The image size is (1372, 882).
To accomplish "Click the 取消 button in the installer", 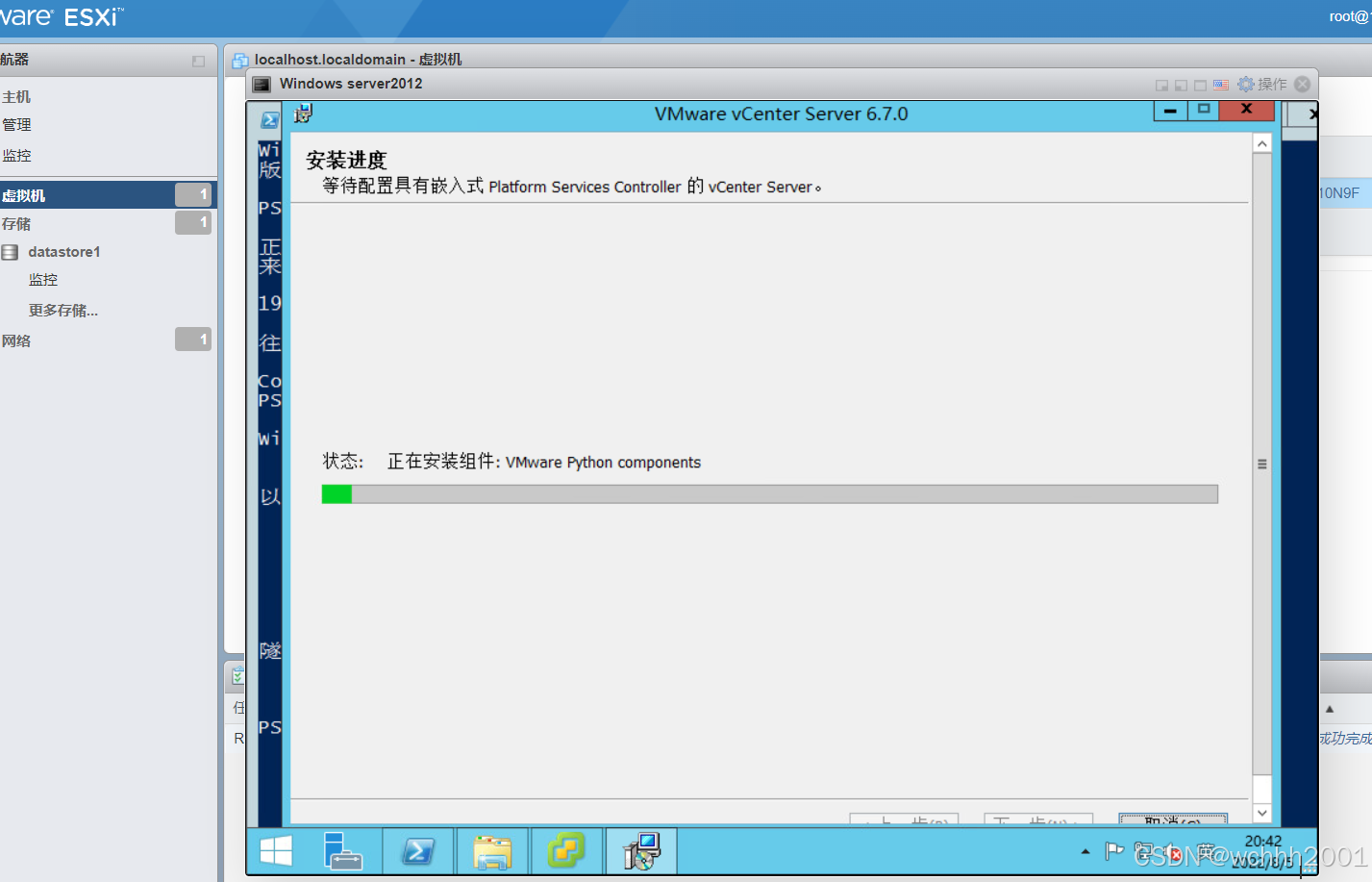I will [1172, 819].
